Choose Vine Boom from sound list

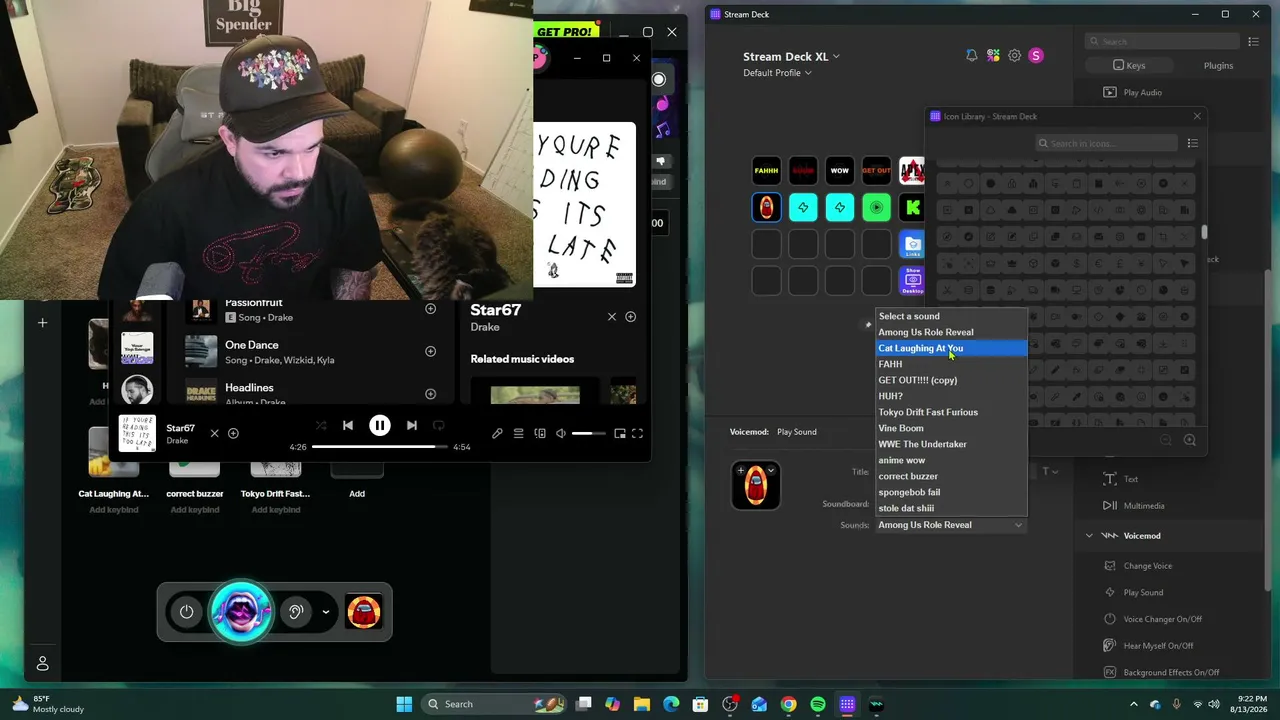point(951,428)
